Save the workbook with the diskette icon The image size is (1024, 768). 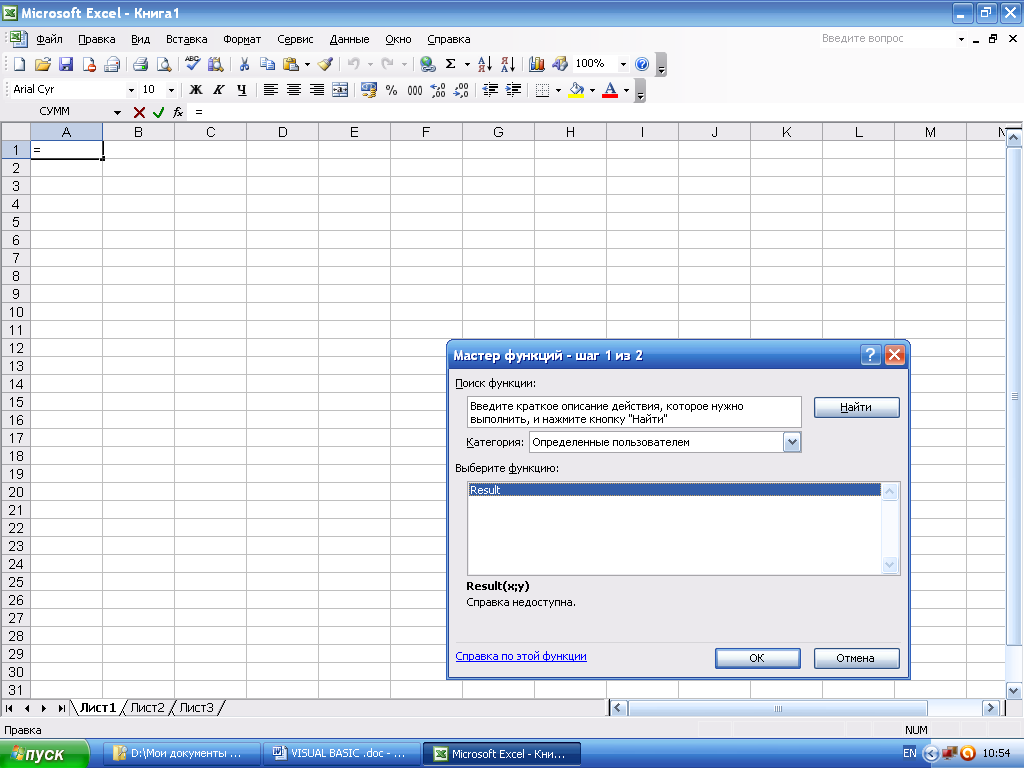coord(65,64)
